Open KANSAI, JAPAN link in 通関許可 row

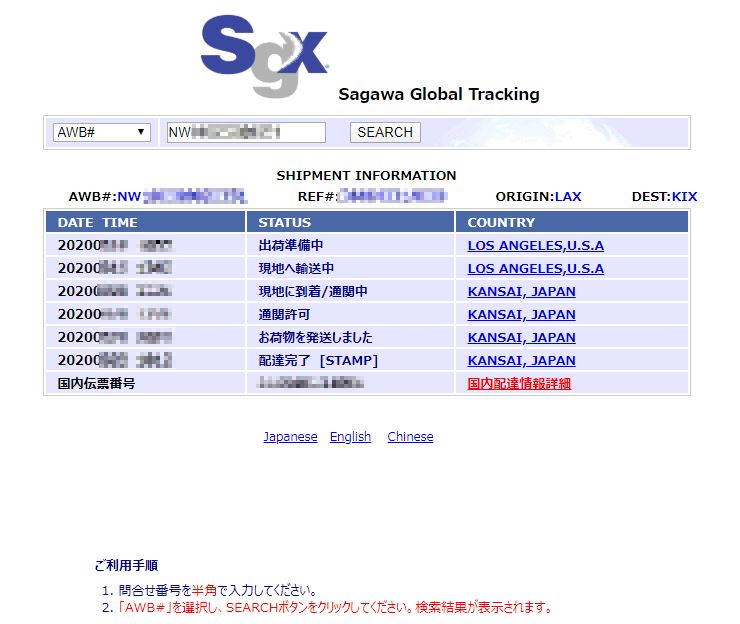coord(521,314)
